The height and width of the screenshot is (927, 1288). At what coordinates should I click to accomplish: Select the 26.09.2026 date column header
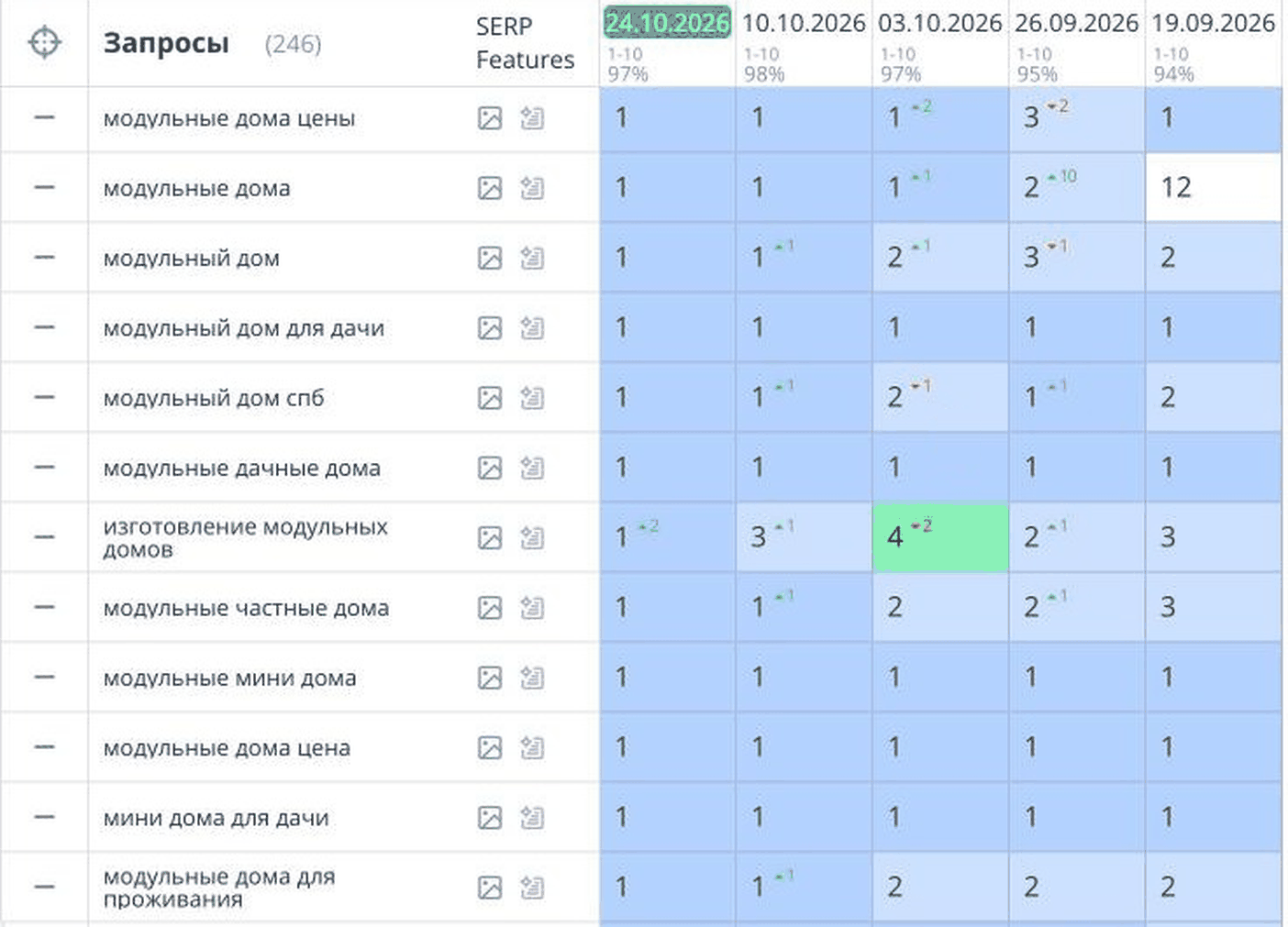[x=1077, y=23]
